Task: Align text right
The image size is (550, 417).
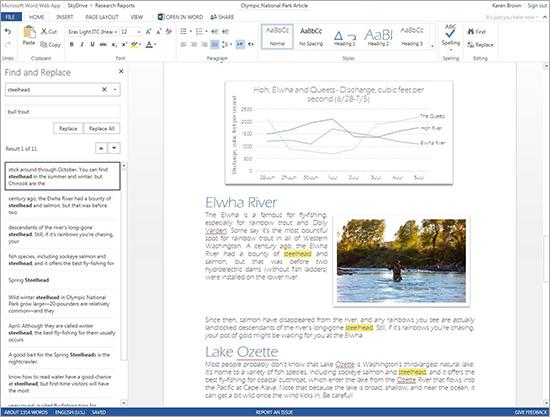Action: [204, 45]
